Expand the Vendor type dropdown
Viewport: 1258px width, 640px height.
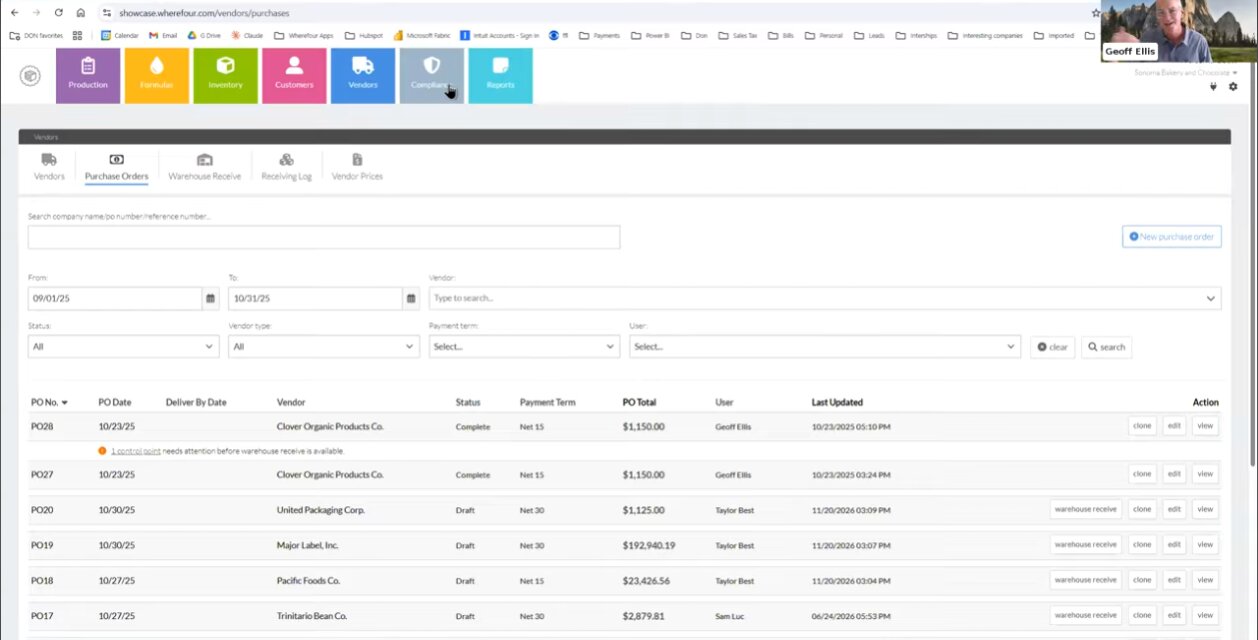[323, 346]
